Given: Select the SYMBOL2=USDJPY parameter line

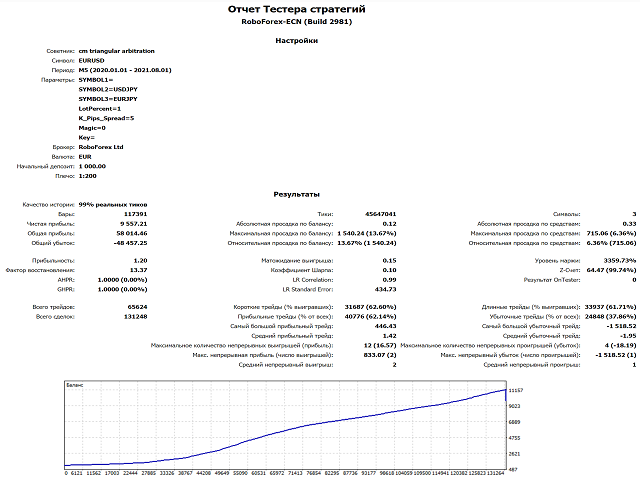Looking at the screenshot, I should [x=108, y=89].
